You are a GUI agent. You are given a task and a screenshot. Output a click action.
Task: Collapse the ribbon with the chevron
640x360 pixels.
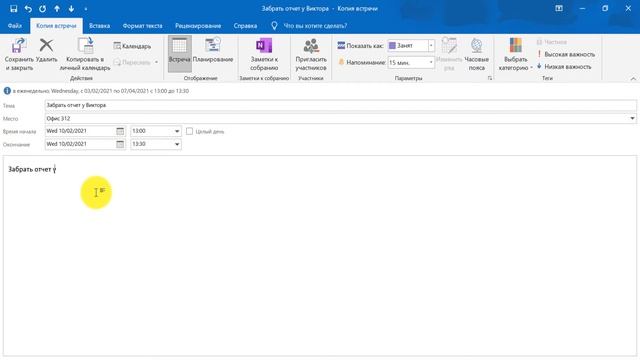click(x=633, y=78)
